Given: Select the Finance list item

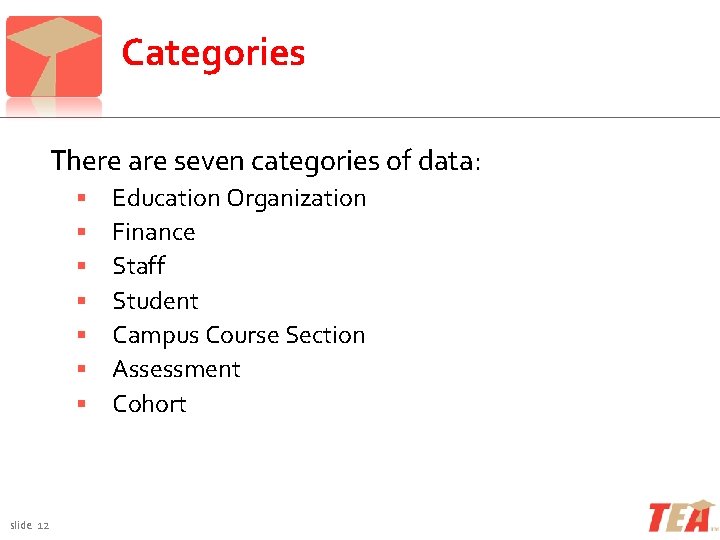Looking at the screenshot, I should pyautogui.click(x=154, y=232).
